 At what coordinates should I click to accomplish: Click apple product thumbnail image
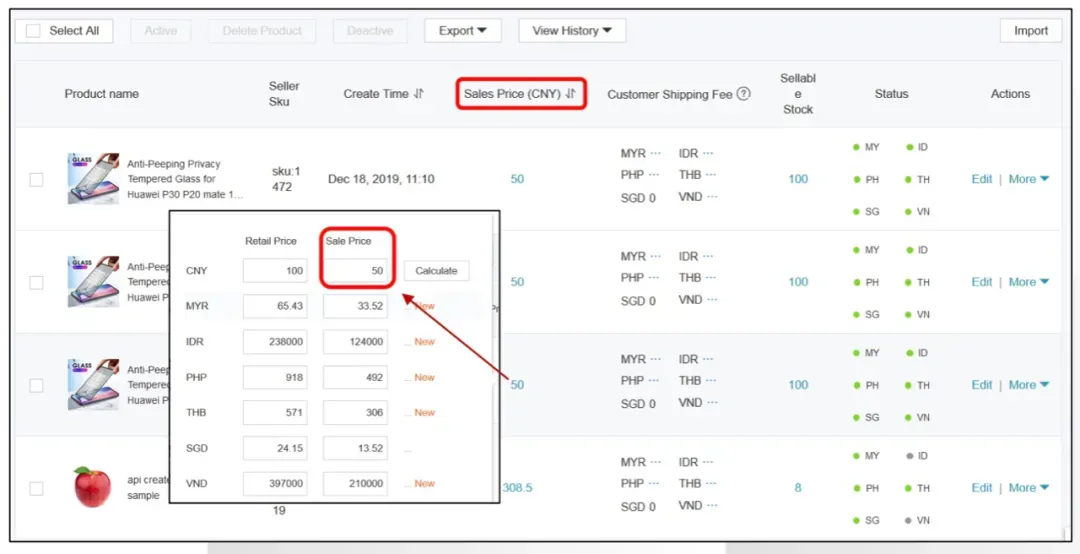[92, 486]
